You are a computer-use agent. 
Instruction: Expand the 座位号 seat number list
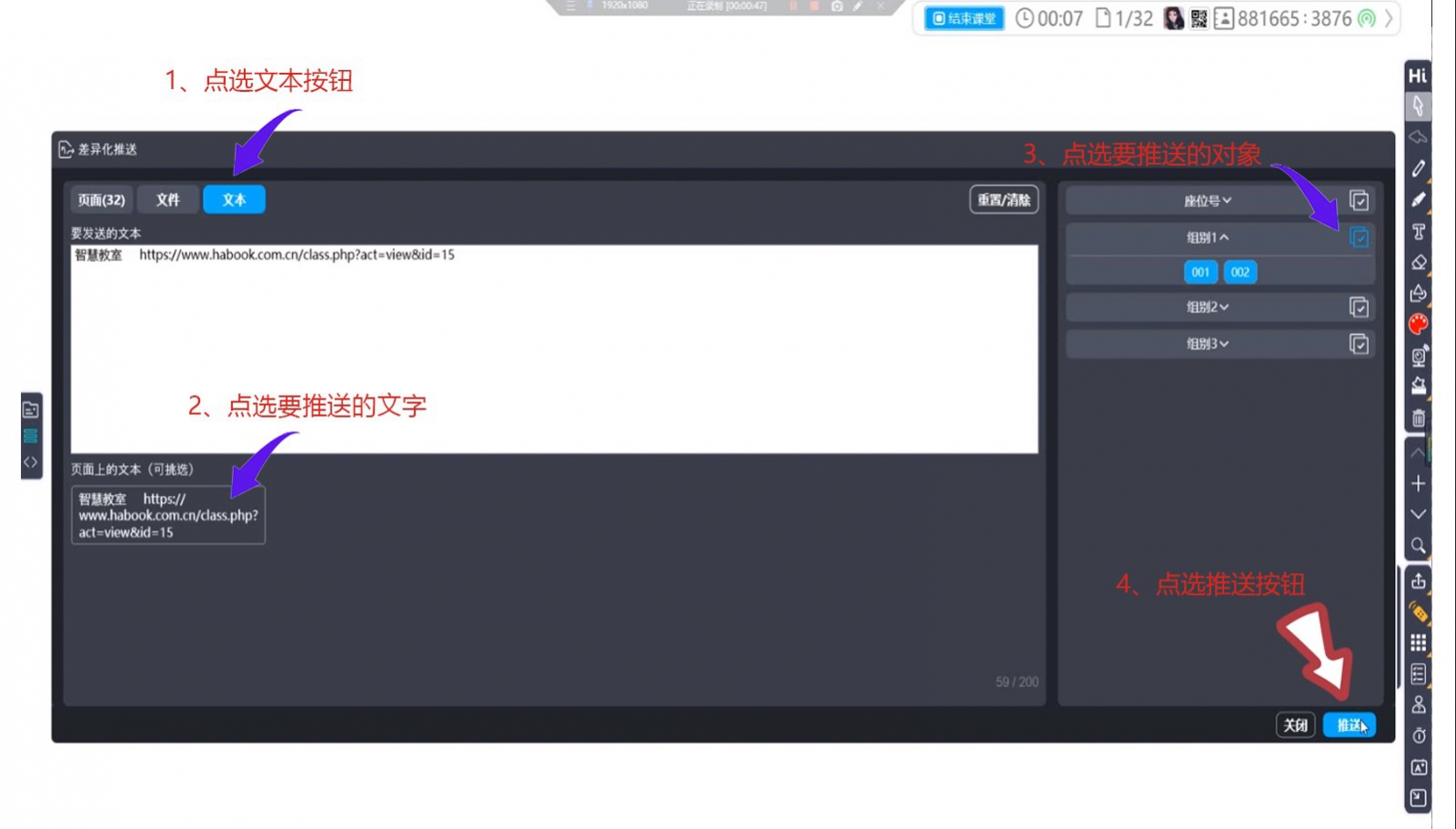point(1207,200)
